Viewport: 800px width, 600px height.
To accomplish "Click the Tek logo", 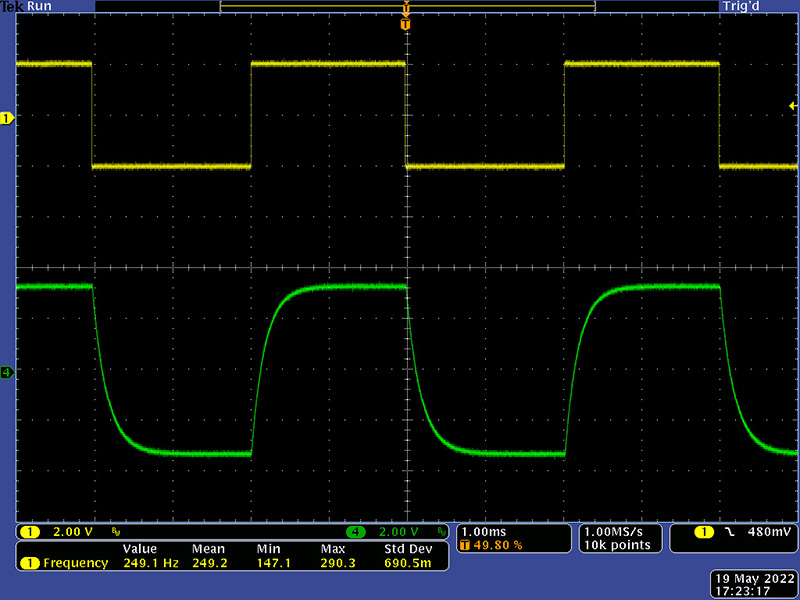I will 11,6.
